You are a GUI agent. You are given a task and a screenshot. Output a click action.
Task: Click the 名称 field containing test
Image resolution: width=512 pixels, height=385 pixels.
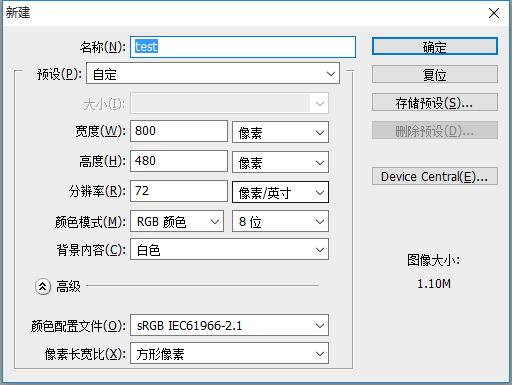pyautogui.click(x=243, y=47)
